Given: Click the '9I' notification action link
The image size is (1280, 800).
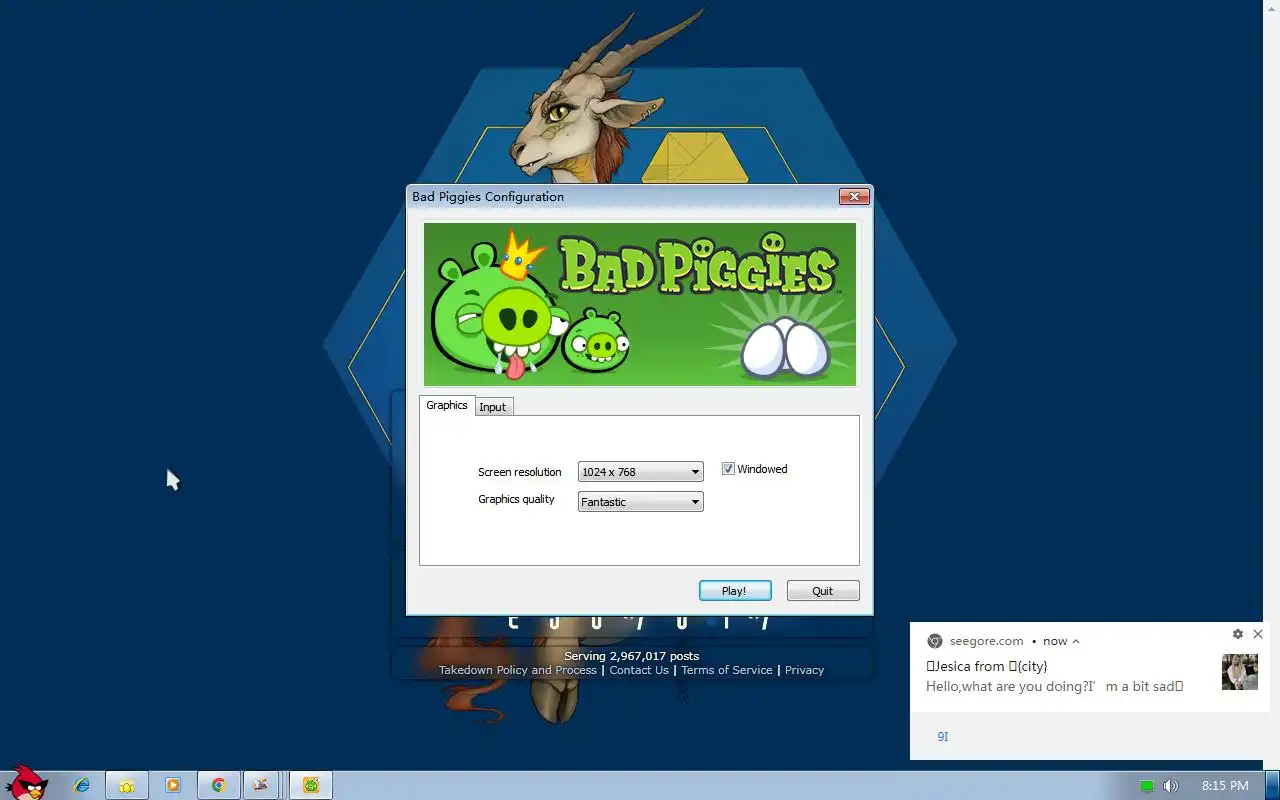Looking at the screenshot, I should coord(942,736).
